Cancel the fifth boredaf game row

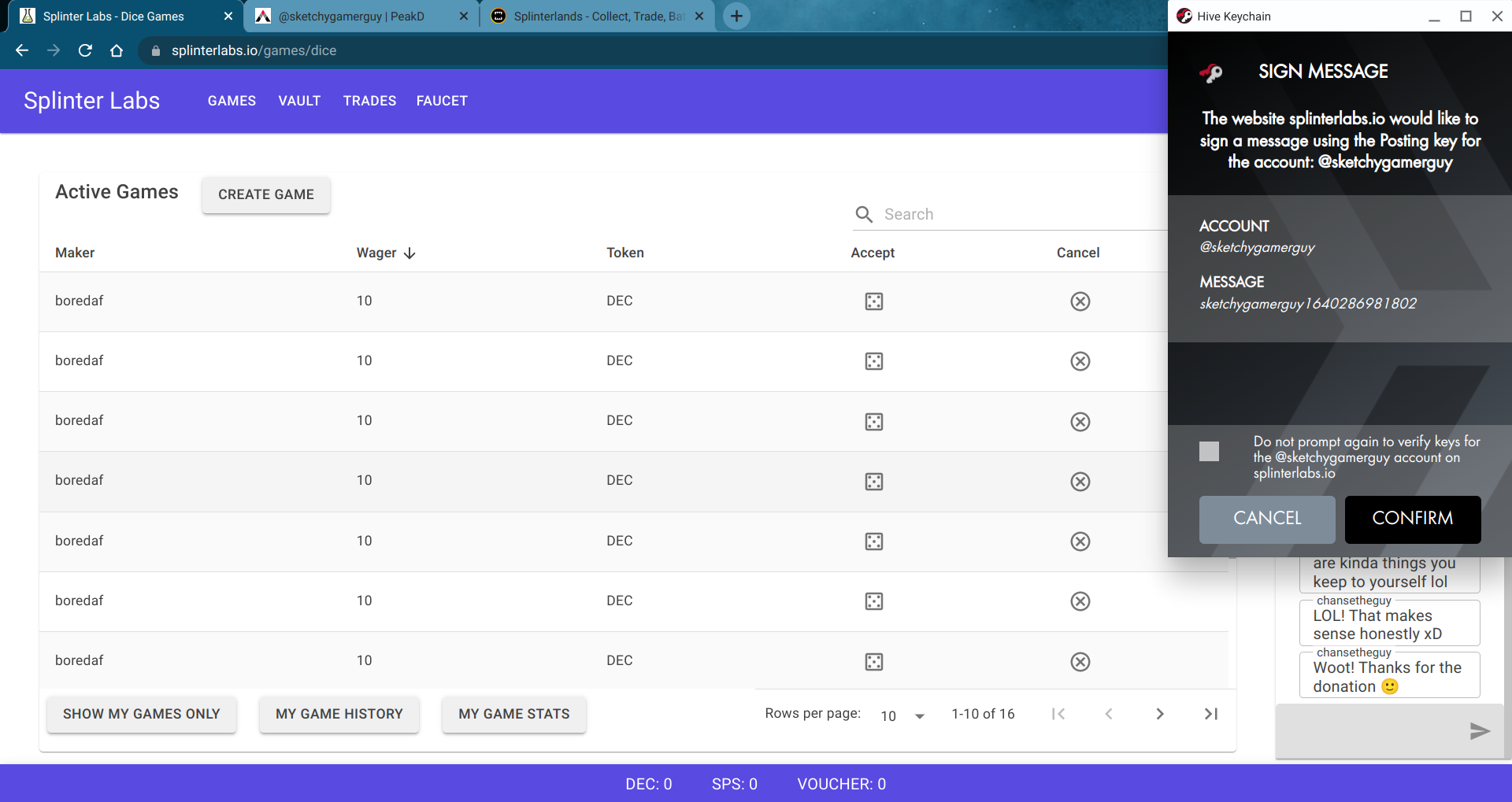pyautogui.click(x=1080, y=541)
